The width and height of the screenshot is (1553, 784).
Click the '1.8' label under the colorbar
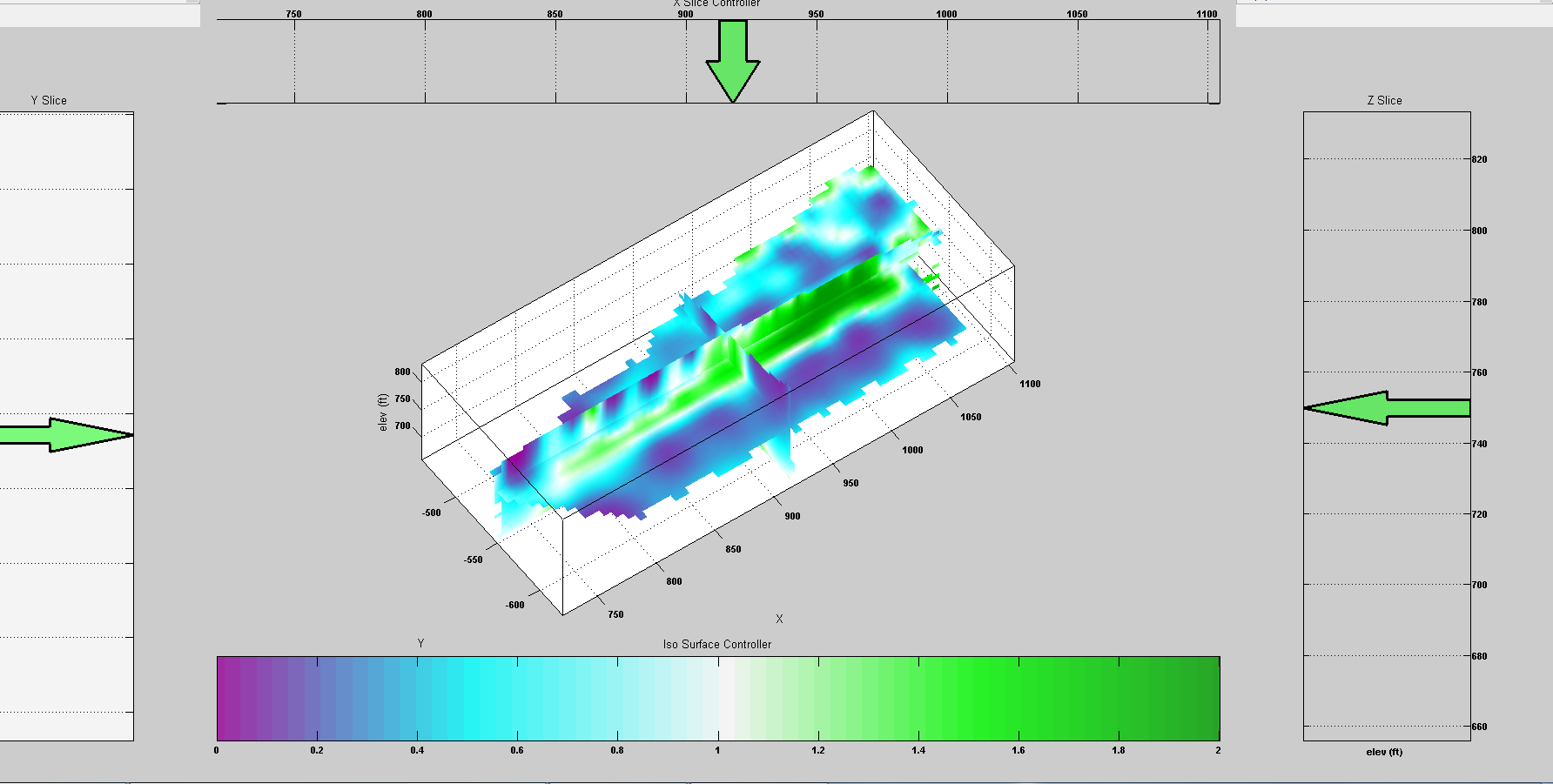[x=1119, y=751]
